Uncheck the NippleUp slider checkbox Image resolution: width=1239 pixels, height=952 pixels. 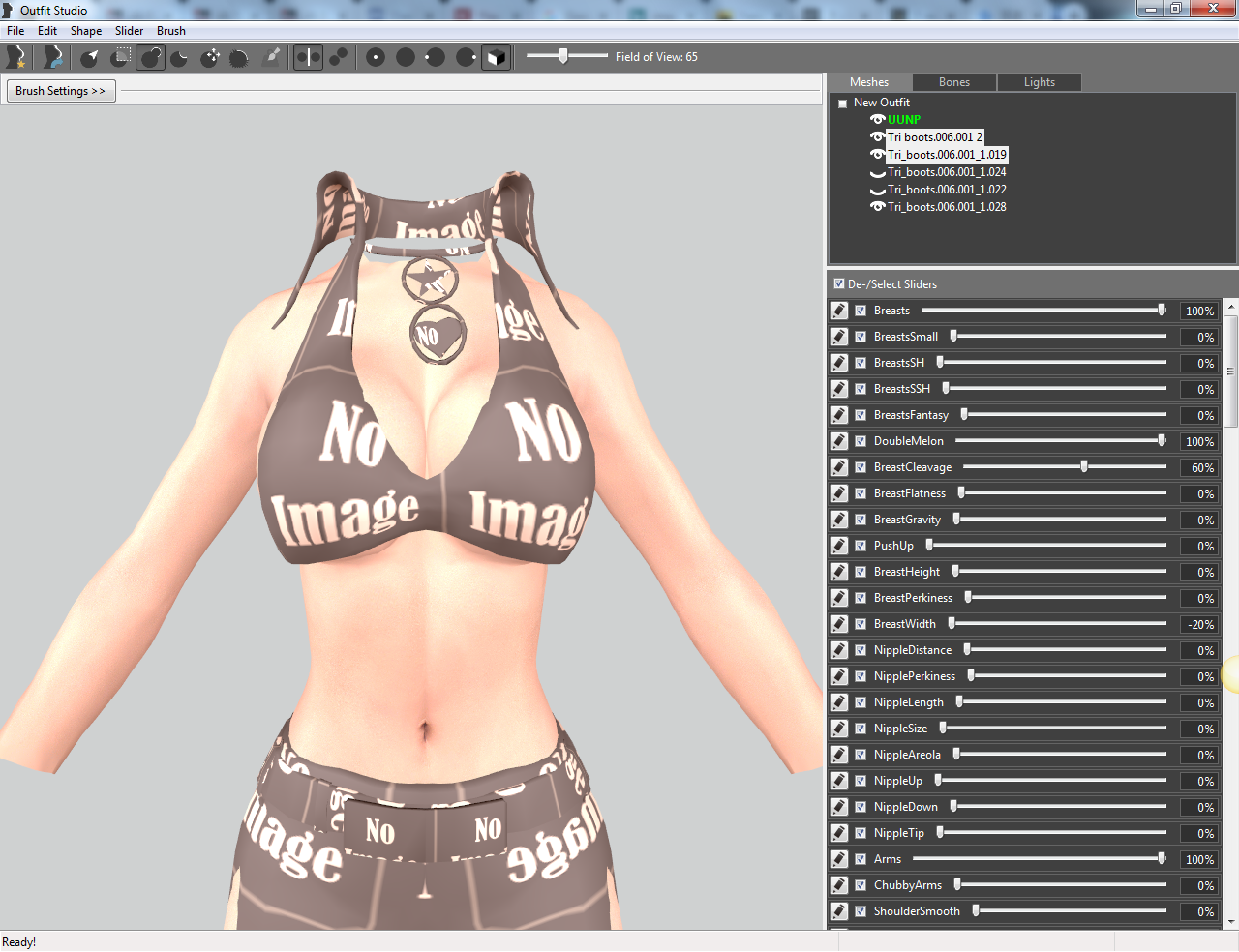[861, 781]
